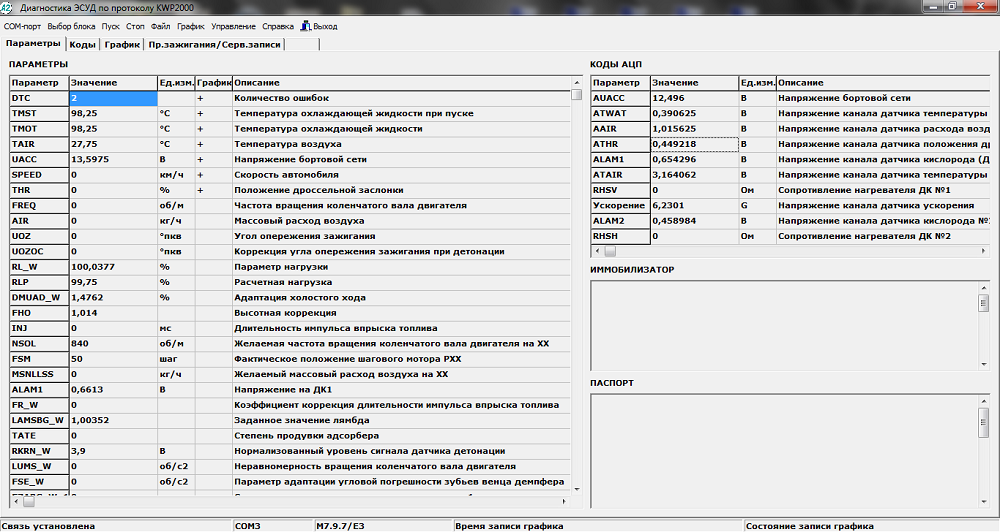The image size is (1000, 532).
Task: Toggle the График plus mark for SPEED
Action: [x=200, y=174]
